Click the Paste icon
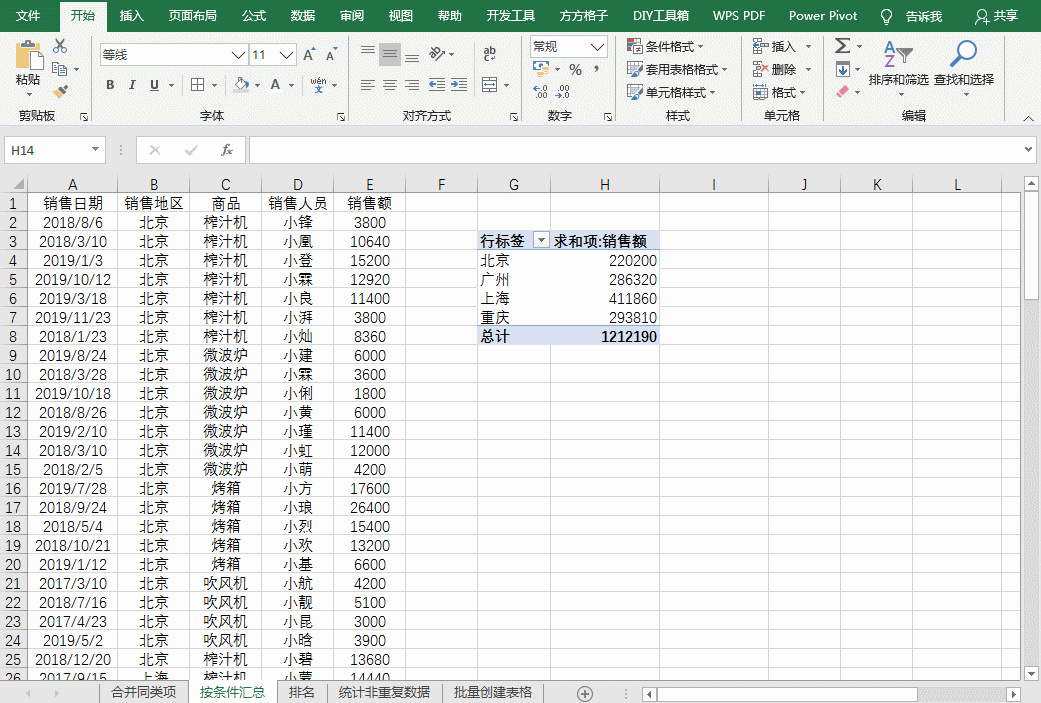The width and height of the screenshot is (1041, 703). click(28, 56)
